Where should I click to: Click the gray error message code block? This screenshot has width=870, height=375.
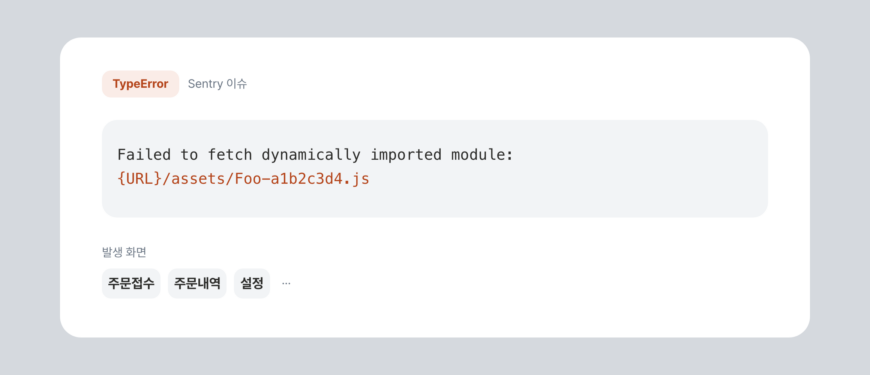(x=435, y=168)
